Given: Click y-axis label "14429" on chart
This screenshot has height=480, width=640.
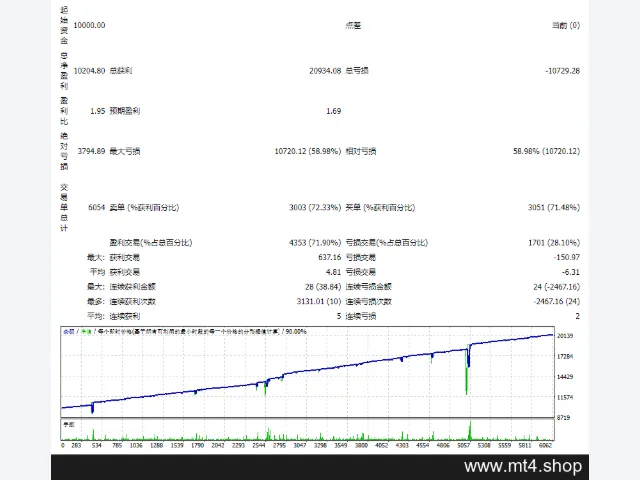Looking at the screenshot, I should (565, 376).
